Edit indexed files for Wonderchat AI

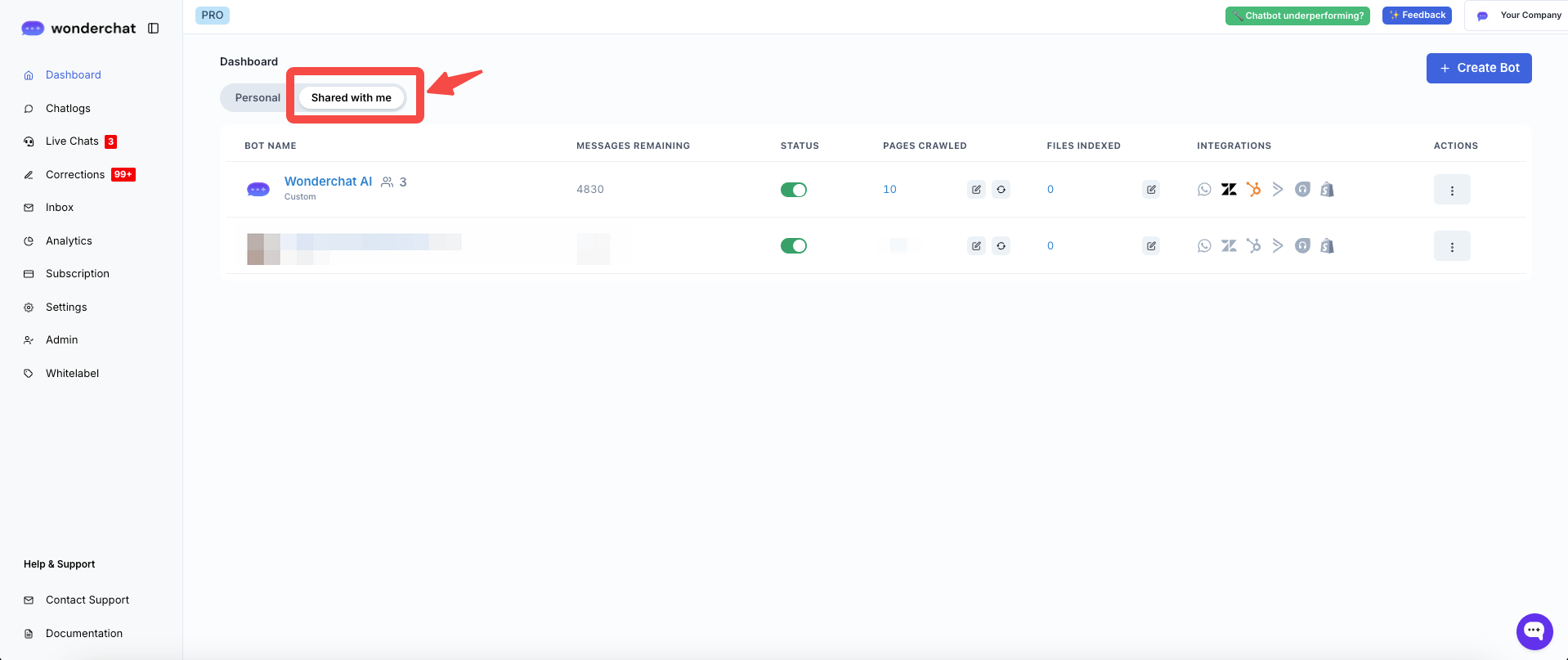coord(1151,190)
